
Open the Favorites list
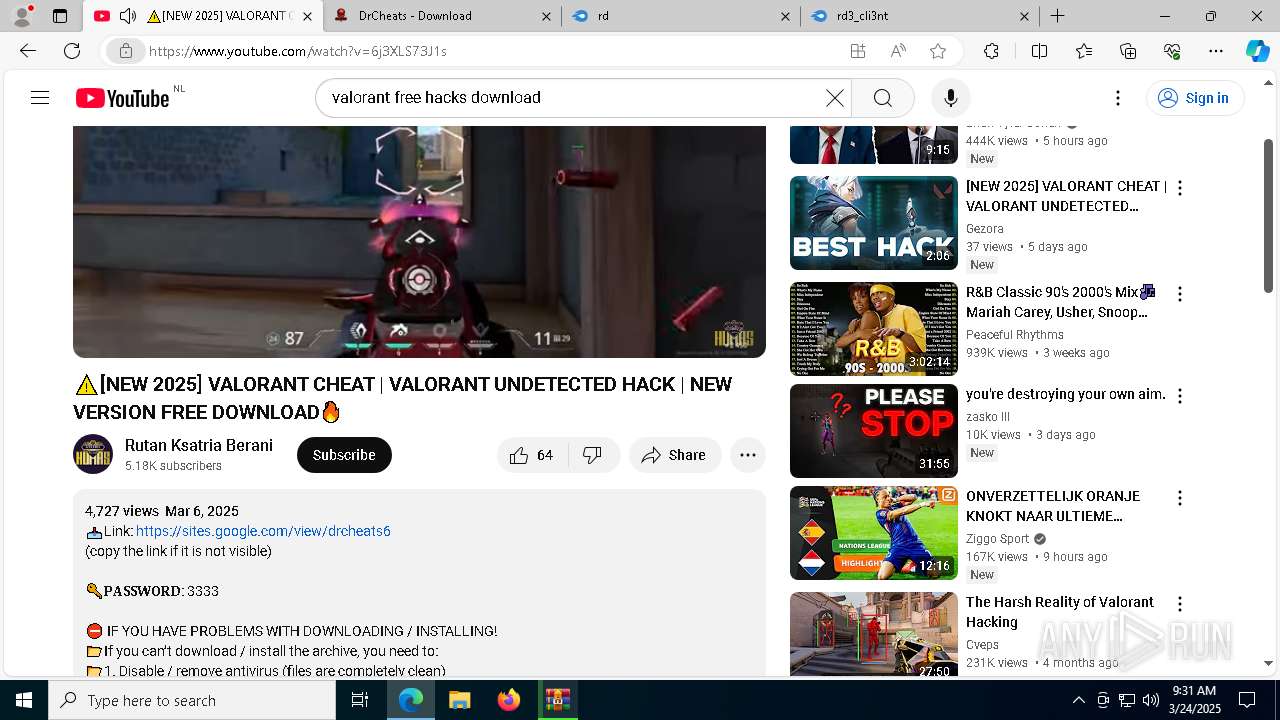(x=1084, y=51)
